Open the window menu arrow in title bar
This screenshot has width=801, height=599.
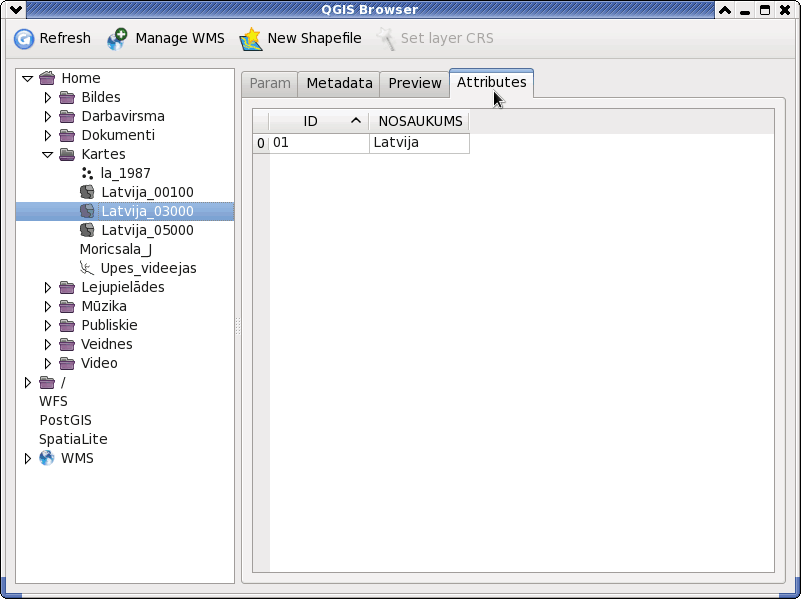(x=15, y=9)
